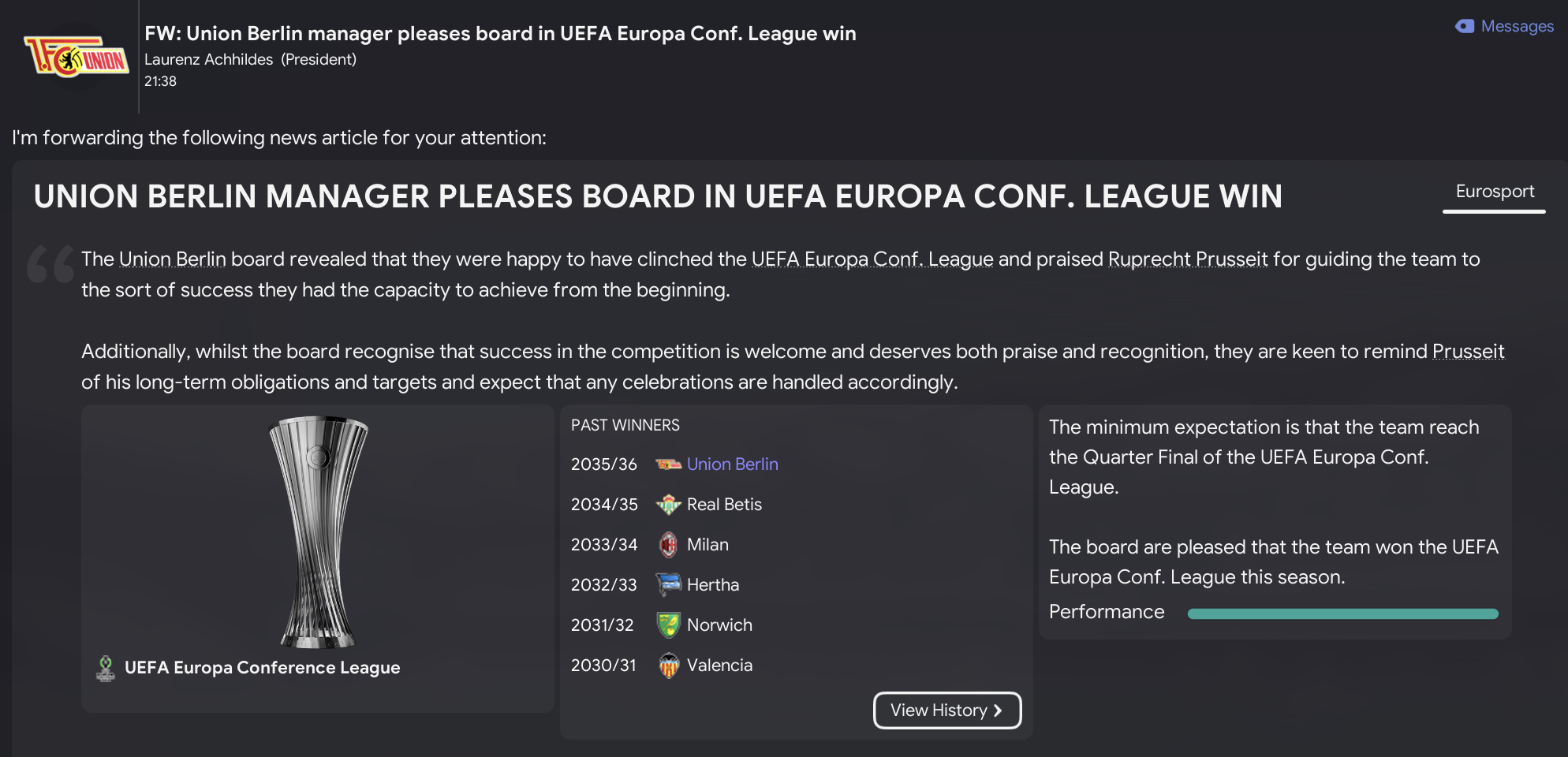Select the Eurosport source tab
This screenshot has height=757, width=1568.
(1494, 192)
